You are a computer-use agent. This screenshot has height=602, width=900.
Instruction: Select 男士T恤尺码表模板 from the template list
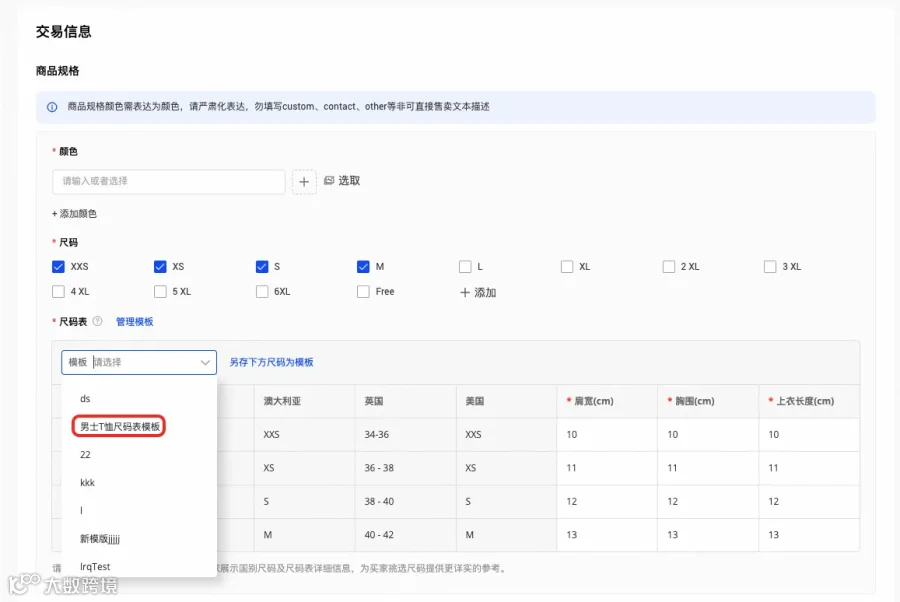click(x=119, y=426)
